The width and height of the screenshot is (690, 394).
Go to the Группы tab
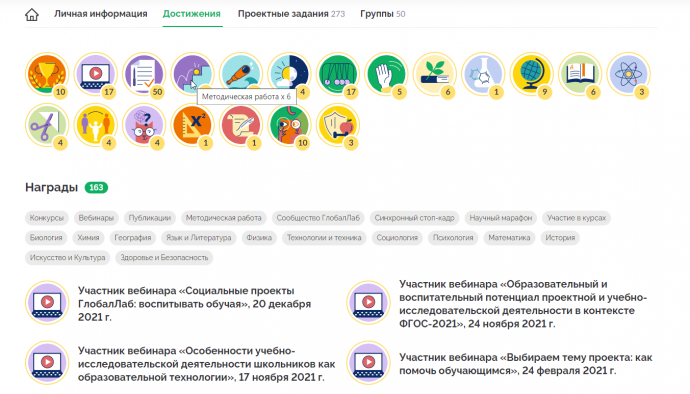(382, 14)
